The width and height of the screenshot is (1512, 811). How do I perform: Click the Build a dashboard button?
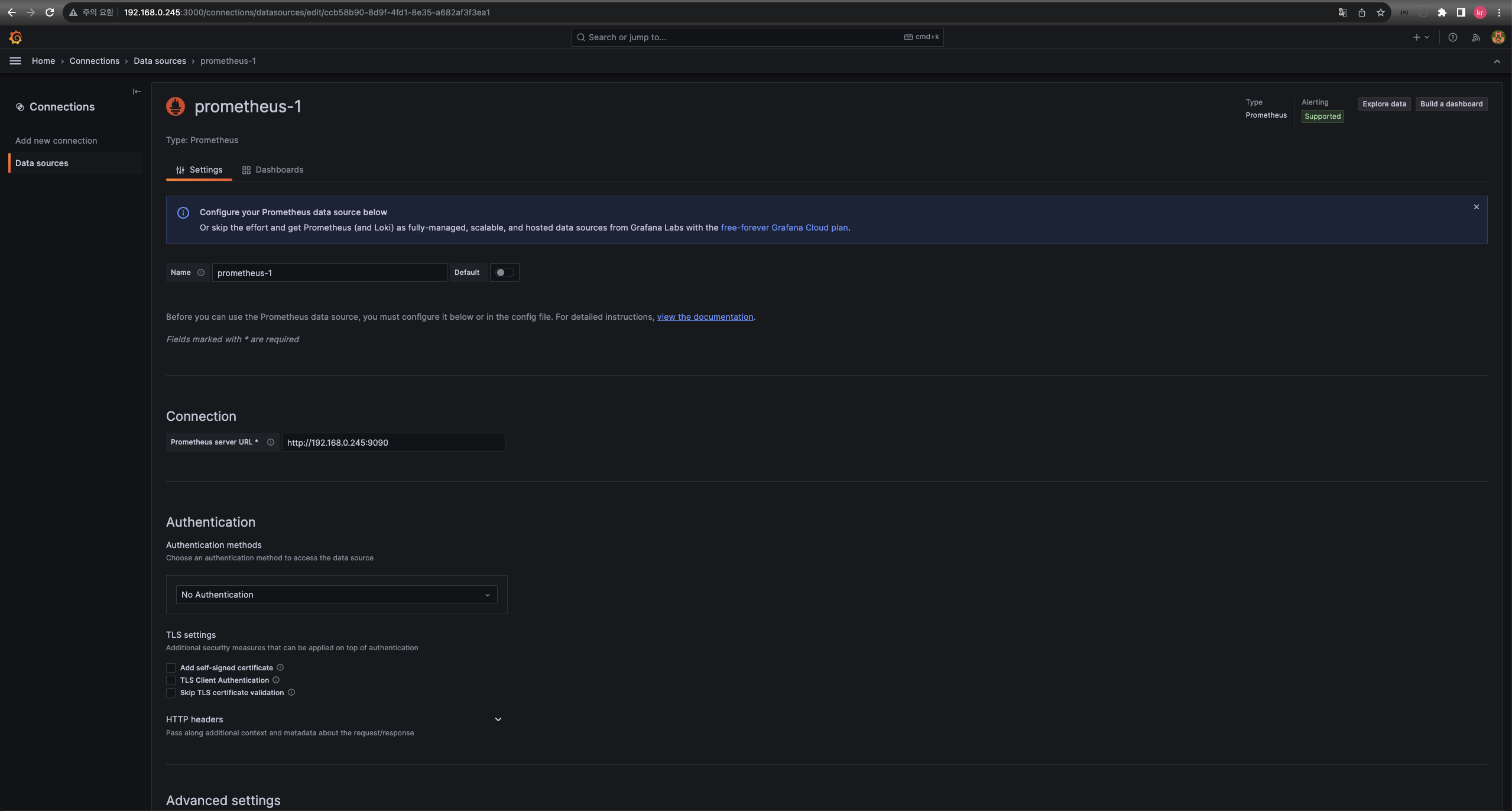coord(1452,103)
